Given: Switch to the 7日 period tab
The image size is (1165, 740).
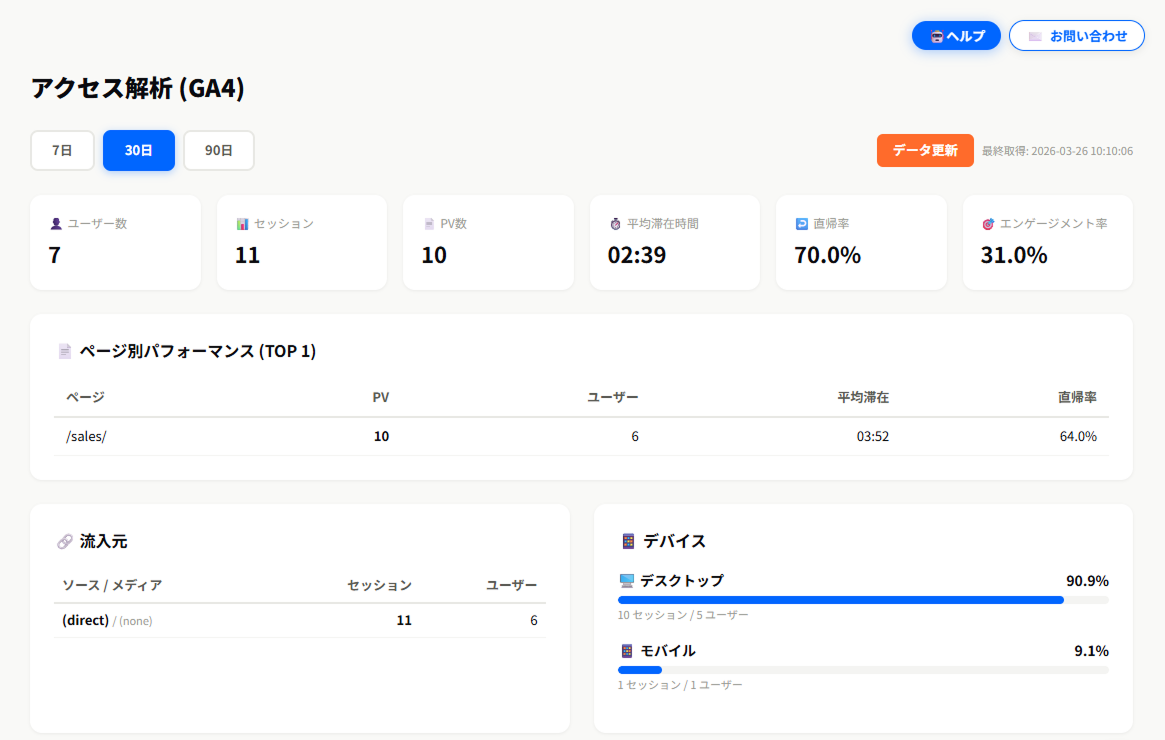Looking at the screenshot, I should [x=62, y=151].
